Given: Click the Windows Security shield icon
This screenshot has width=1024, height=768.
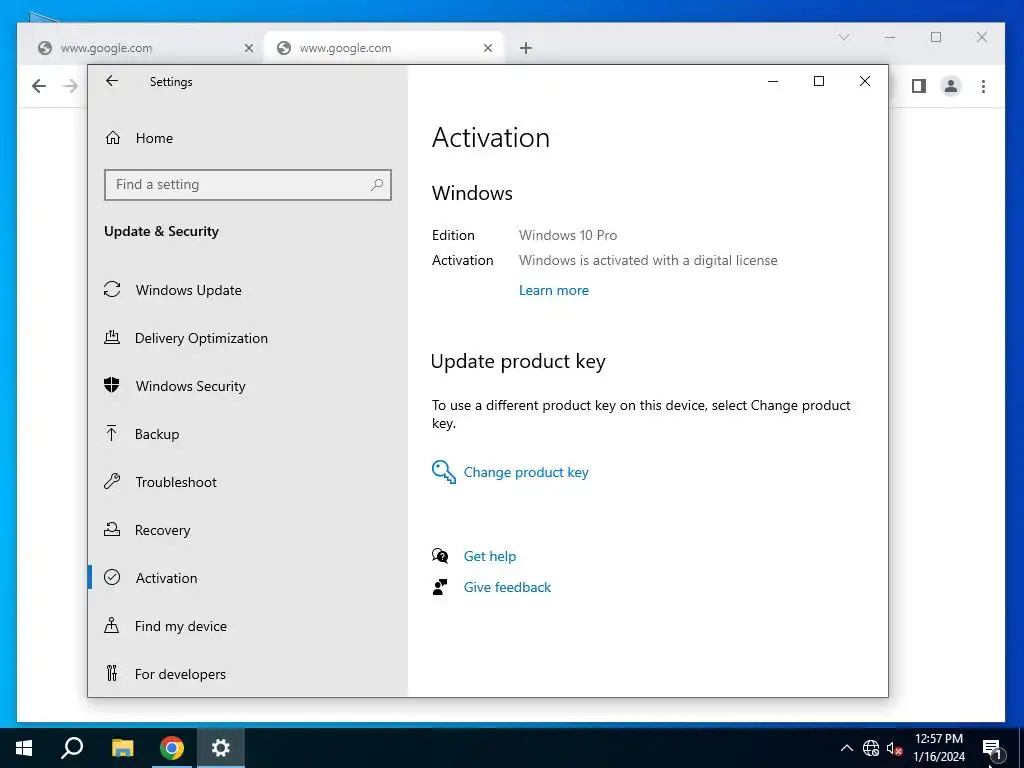Looking at the screenshot, I should [x=112, y=385].
